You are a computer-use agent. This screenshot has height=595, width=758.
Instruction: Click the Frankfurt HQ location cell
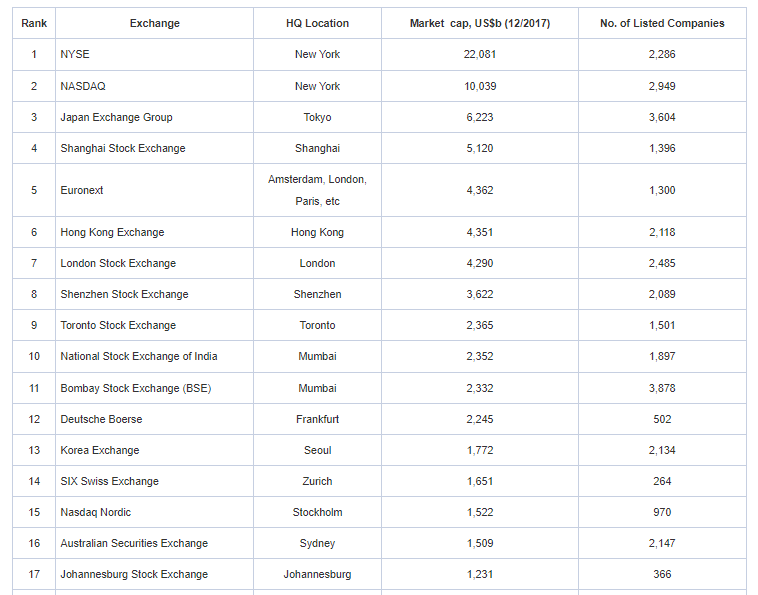click(x=317, y=419)
